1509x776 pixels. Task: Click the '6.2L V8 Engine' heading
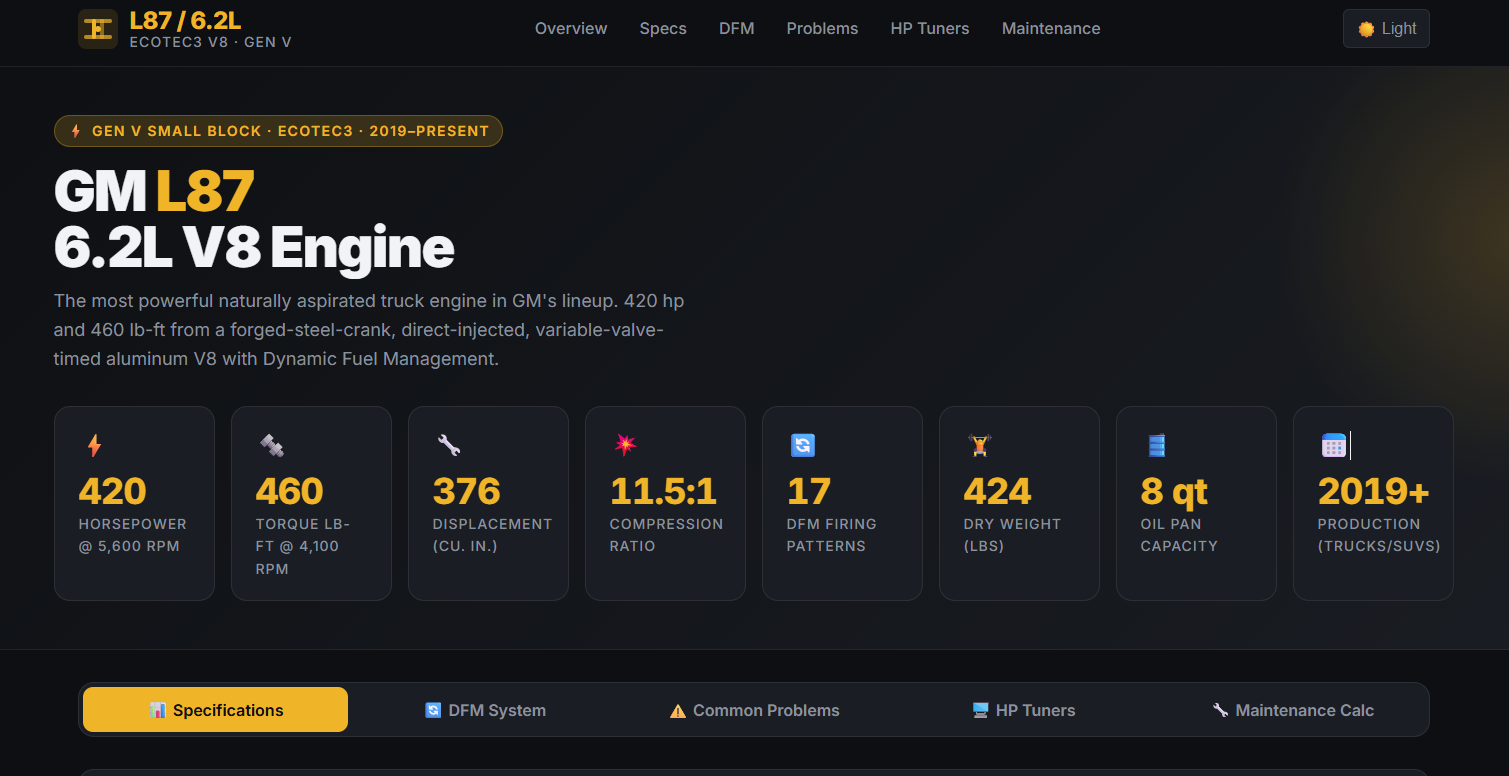click(254, 247)
